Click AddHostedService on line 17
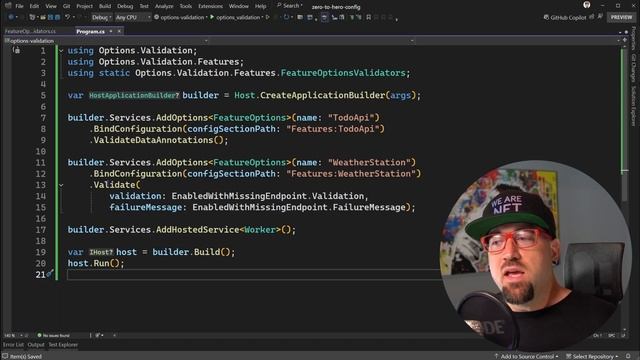 click(197, 230)
